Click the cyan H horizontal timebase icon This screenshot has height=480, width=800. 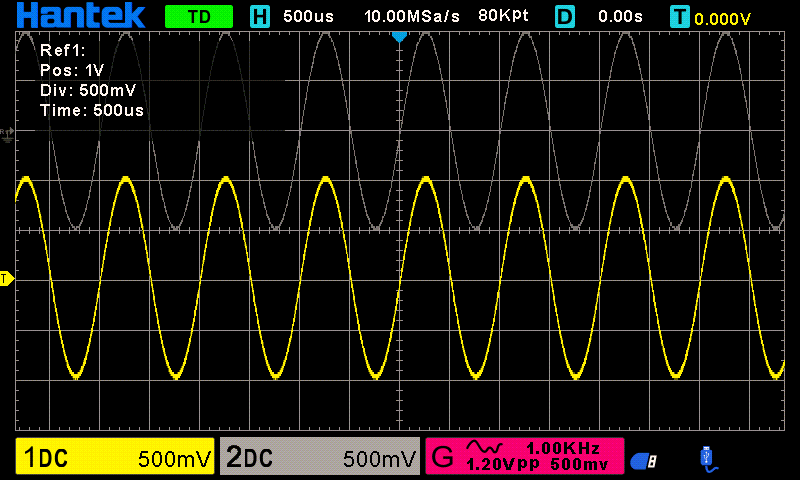click(260, 16)
